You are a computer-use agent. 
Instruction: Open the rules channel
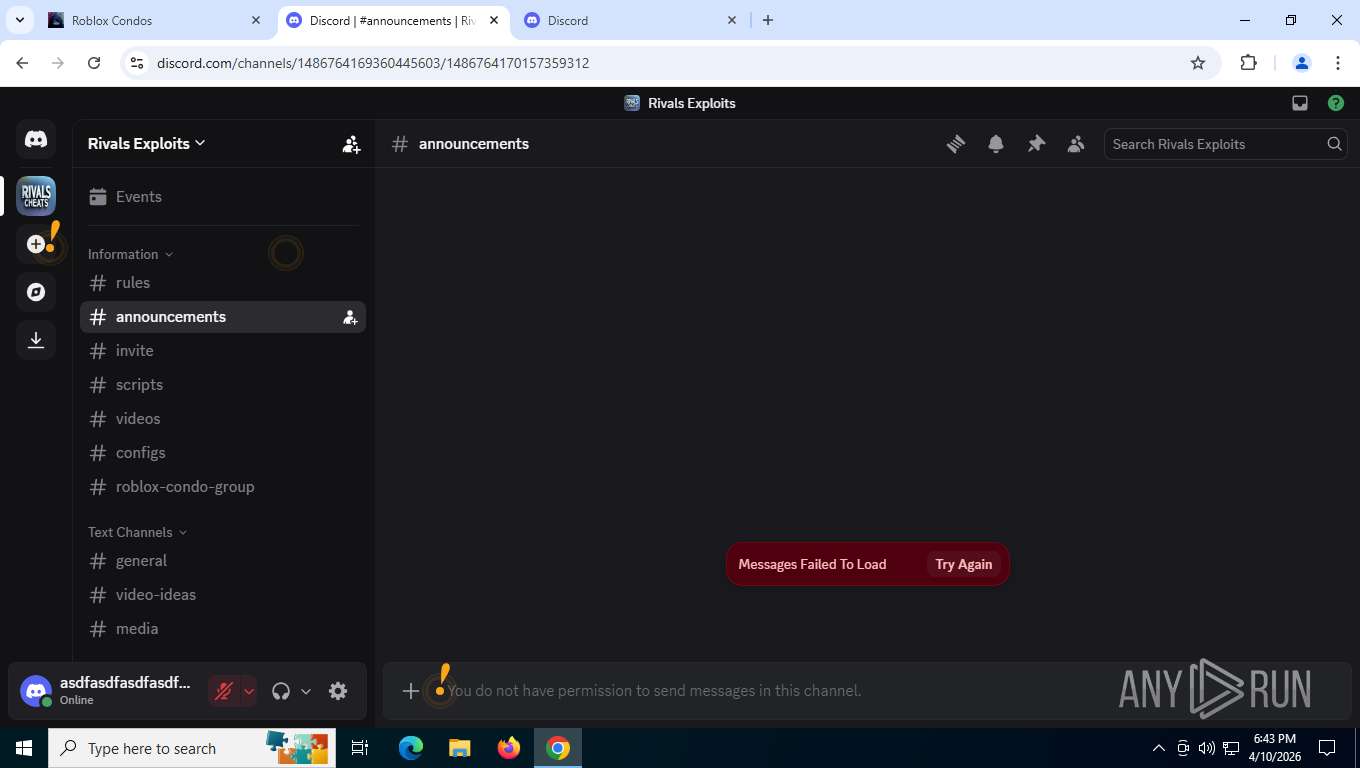click(x=223, y=283)
